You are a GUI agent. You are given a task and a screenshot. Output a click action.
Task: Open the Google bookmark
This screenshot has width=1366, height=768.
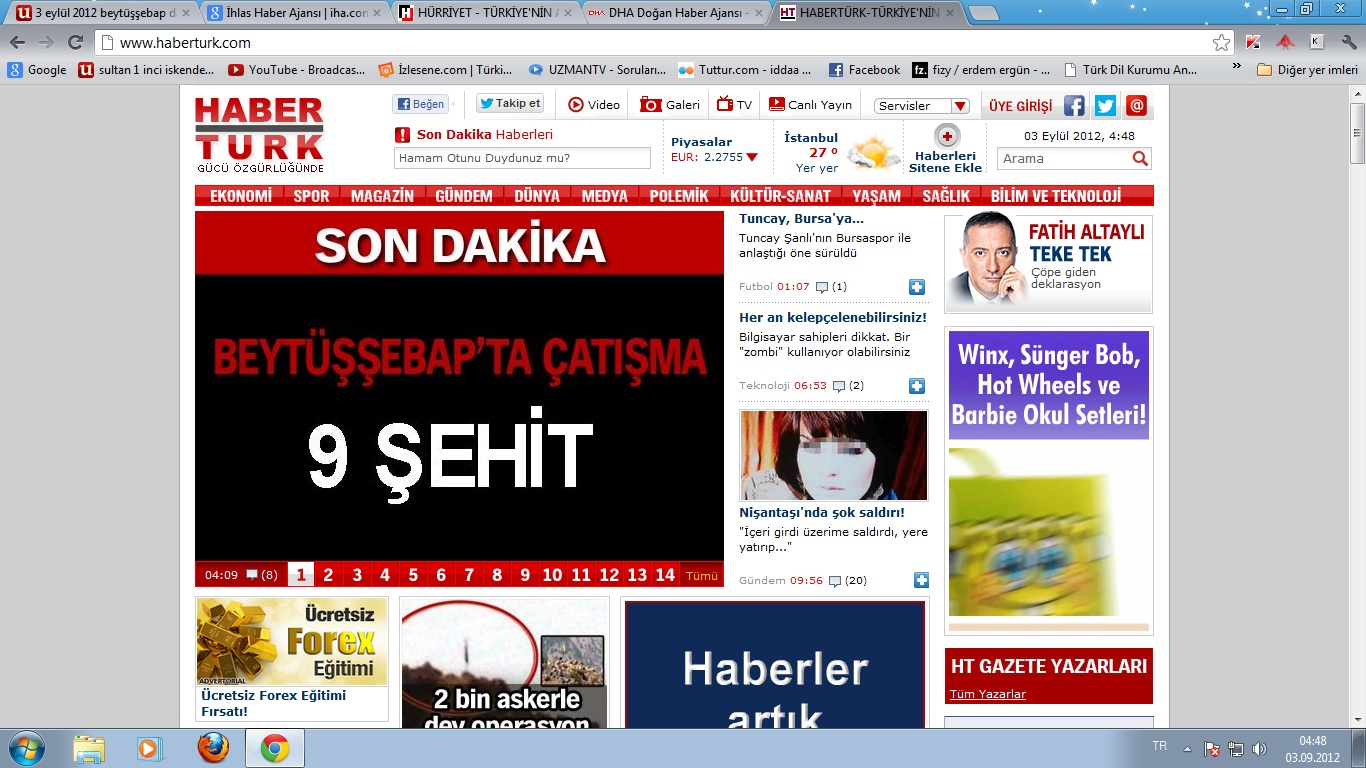[x=37, y=70]
